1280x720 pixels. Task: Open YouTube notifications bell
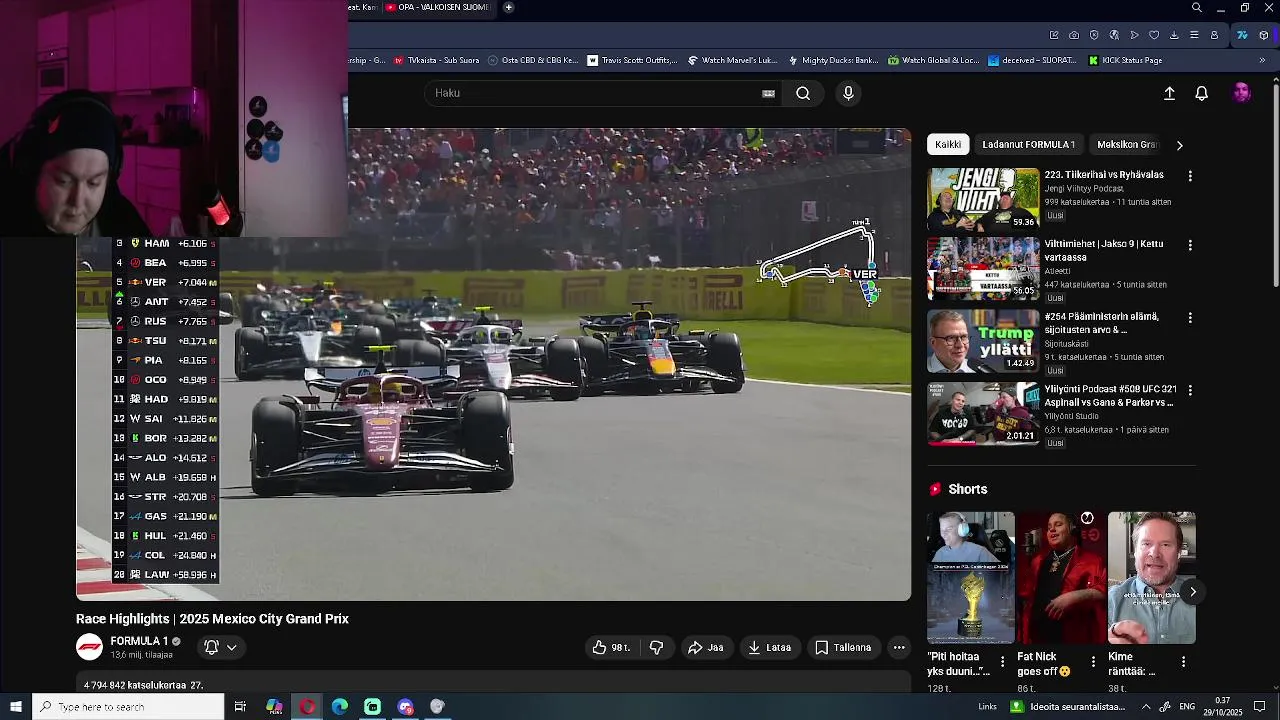coord(1202,93)
